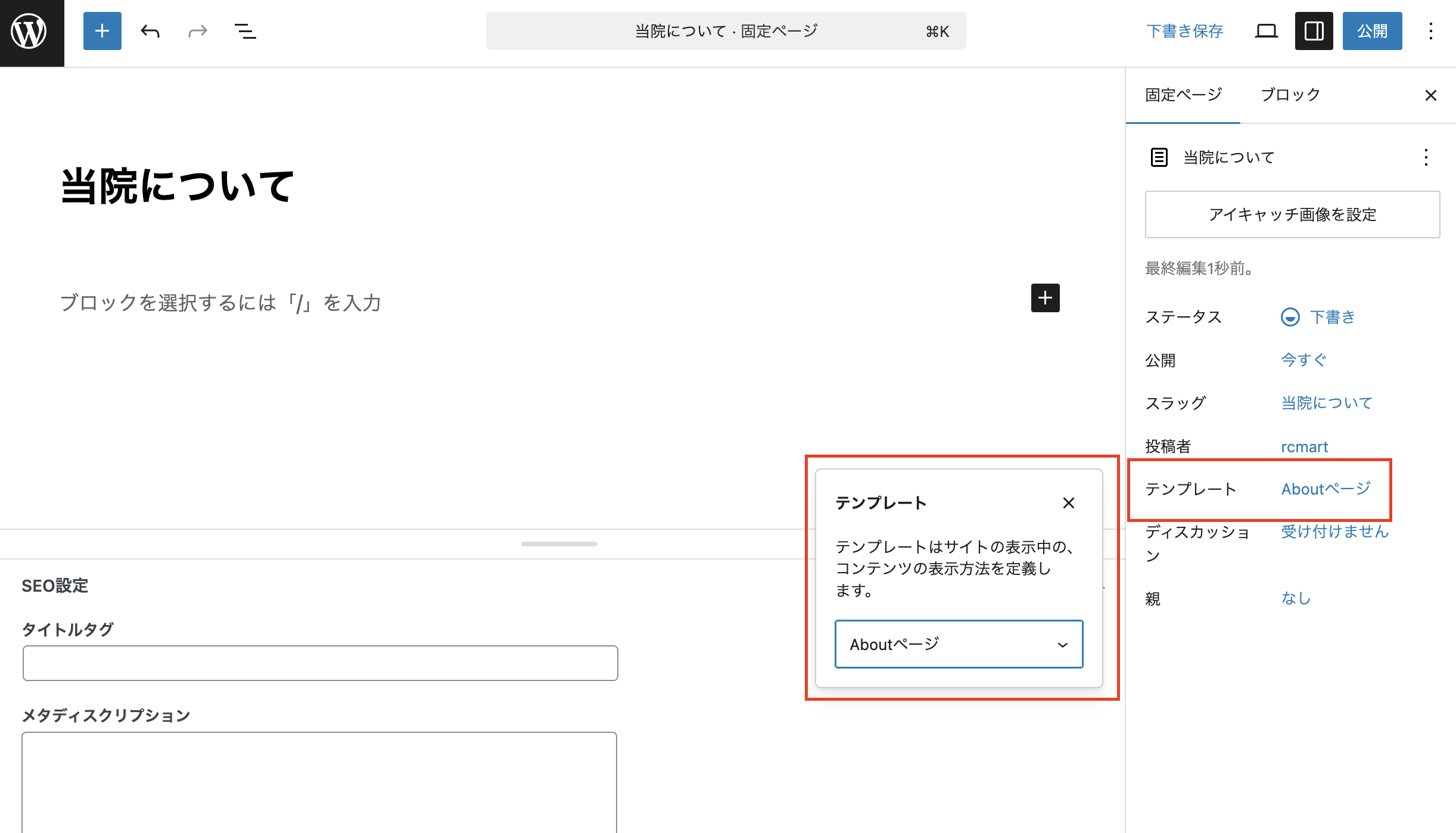
Task: Open page actions menu beside 当院について
Action: [x=1426, y=157]
